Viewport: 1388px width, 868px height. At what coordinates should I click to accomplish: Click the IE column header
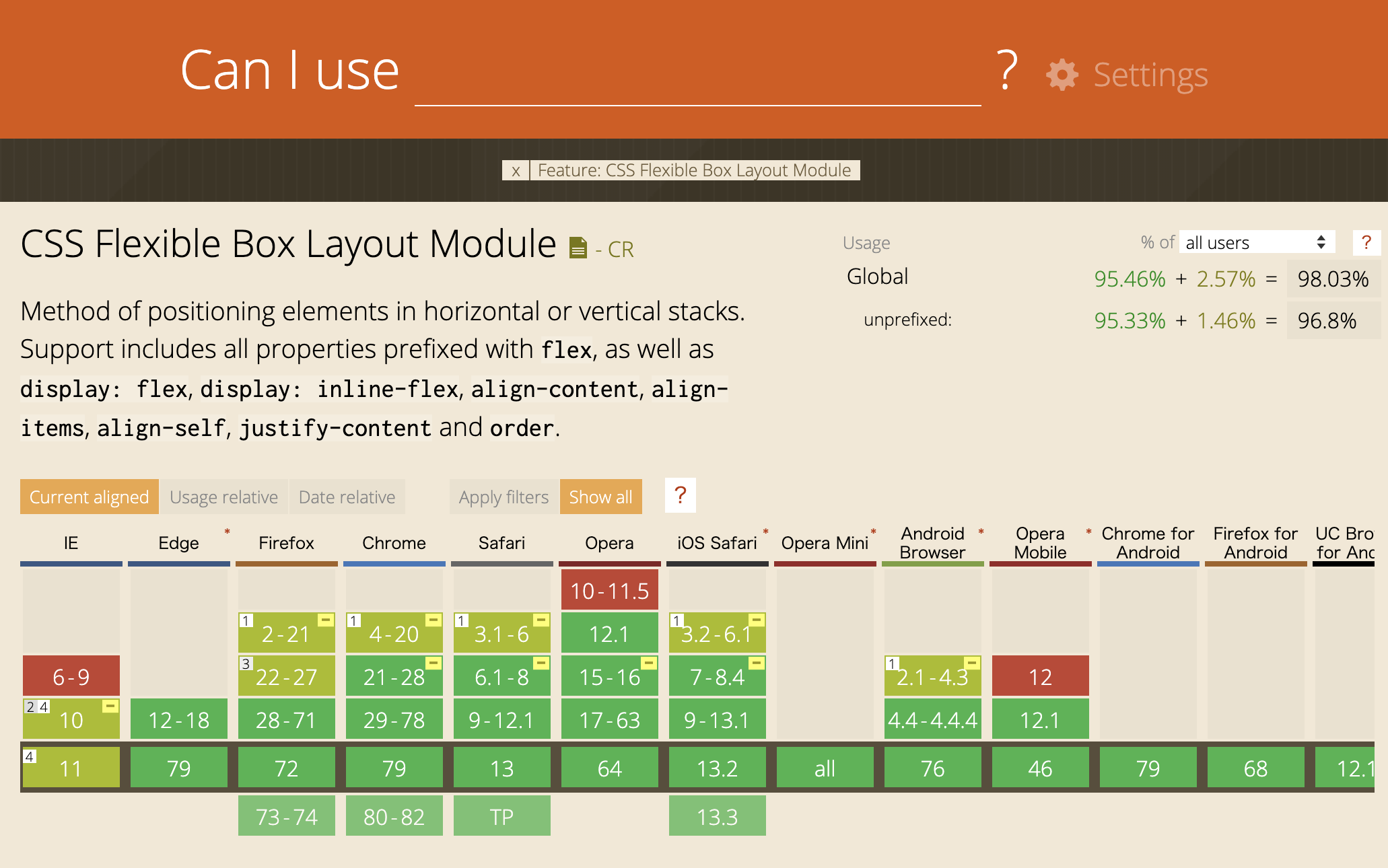pyautogui.click(x=71, y=543)
